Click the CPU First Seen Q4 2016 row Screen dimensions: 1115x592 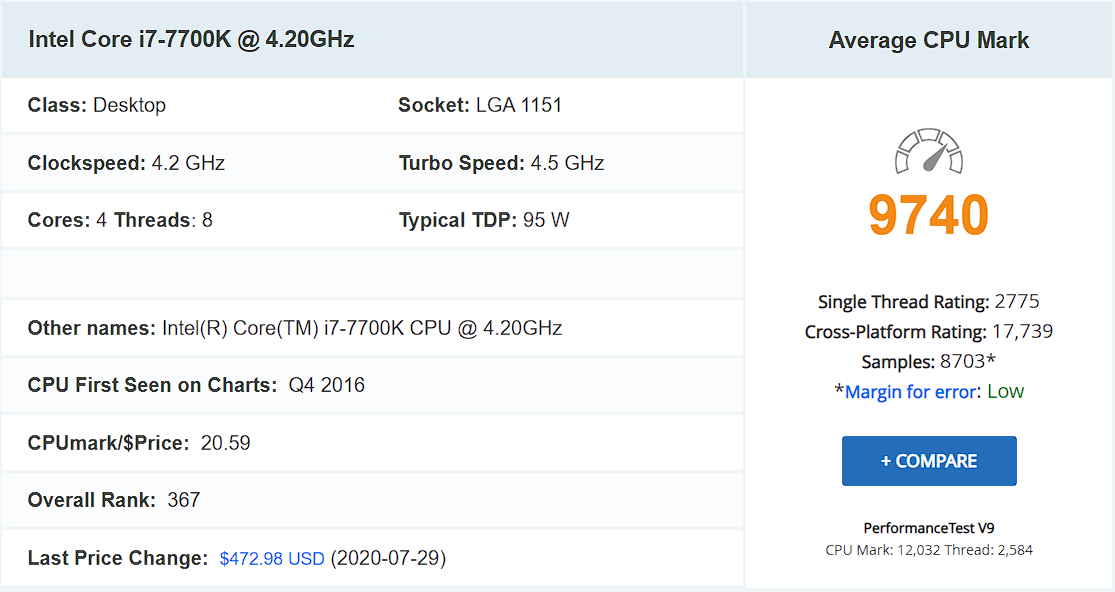click(372, 385)
